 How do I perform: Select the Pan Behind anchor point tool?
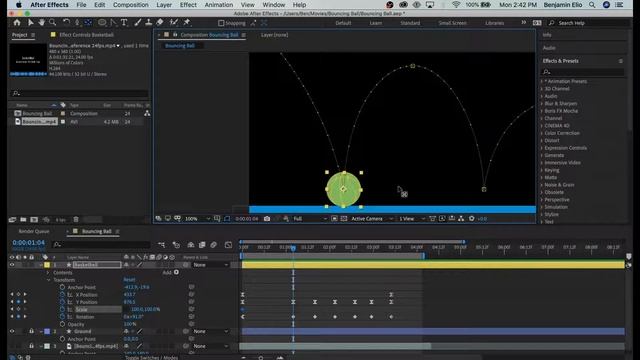tap(88, 23)
